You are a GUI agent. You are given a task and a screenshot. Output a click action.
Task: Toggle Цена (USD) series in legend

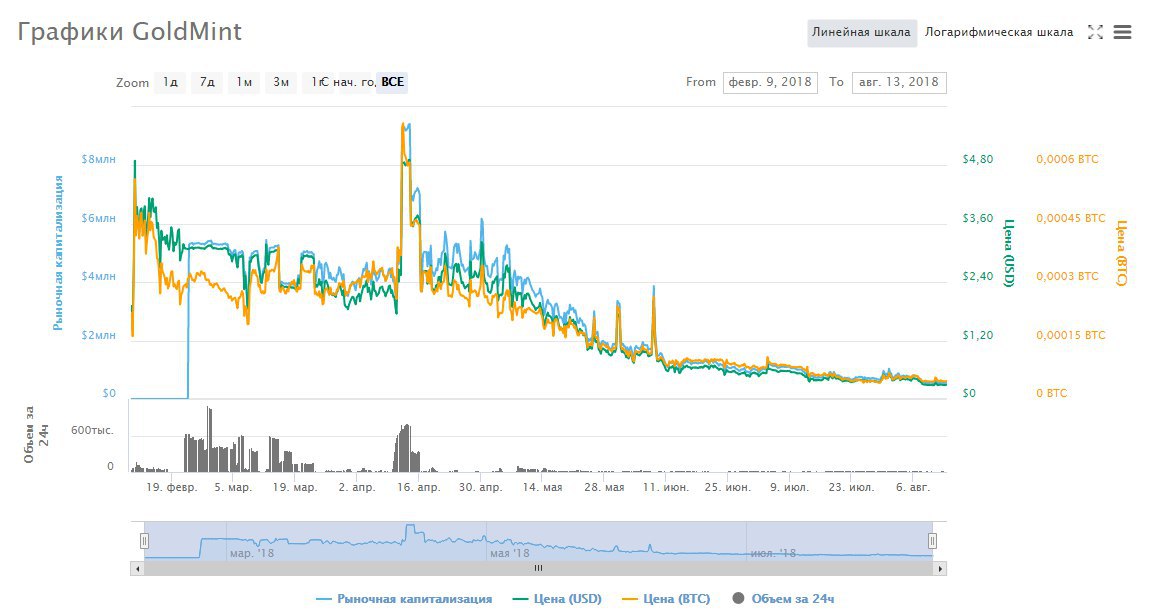click(557, 599)
